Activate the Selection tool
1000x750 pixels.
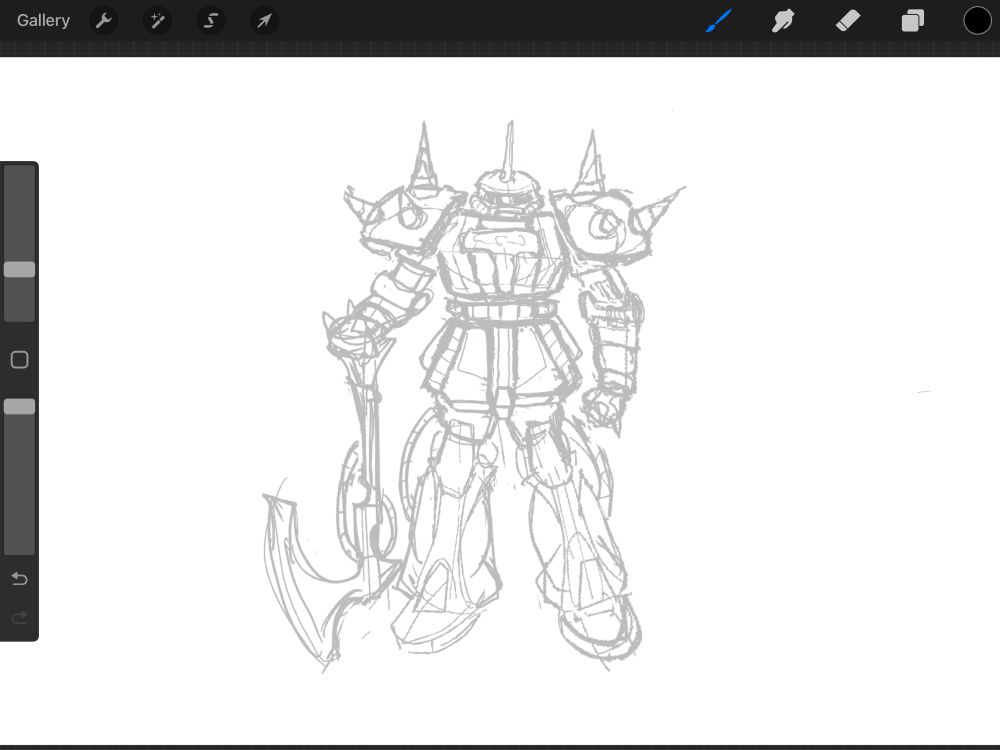click(x=210, y=20)
